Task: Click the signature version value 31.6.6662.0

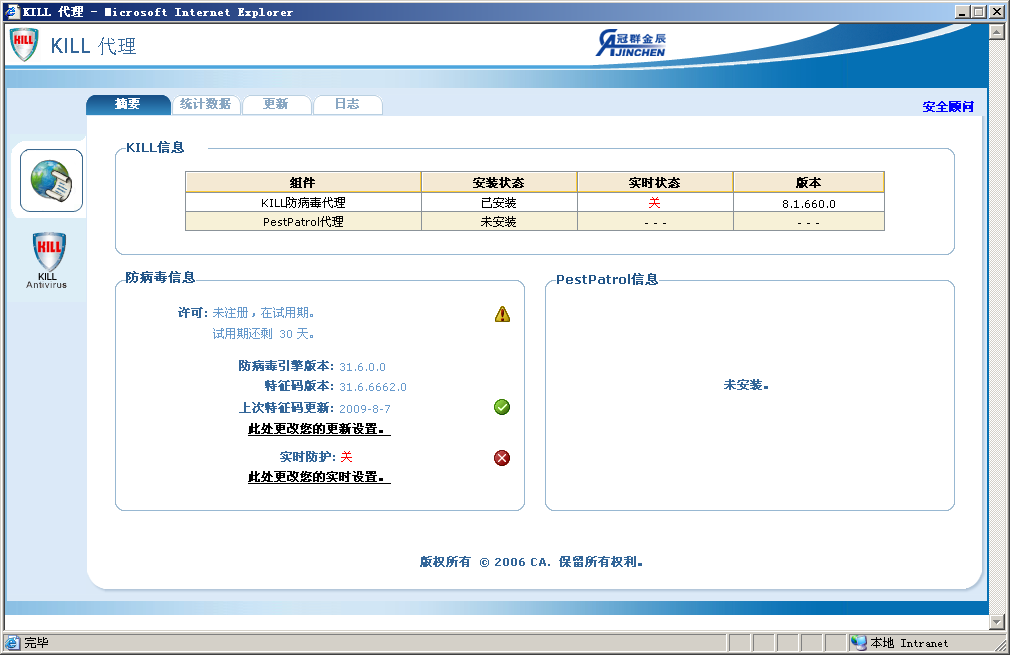Action: [x=373, y=387]
